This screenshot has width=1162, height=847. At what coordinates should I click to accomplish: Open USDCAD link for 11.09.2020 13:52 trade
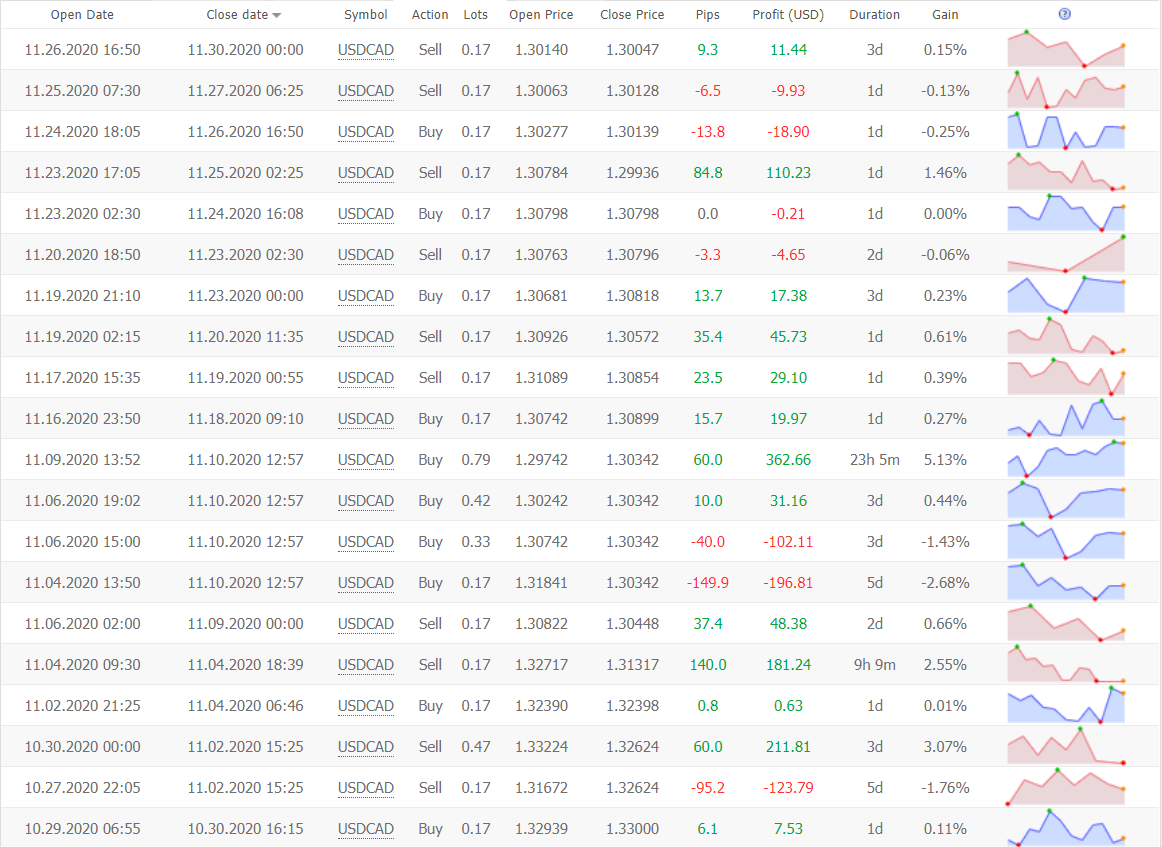click(x=366, y=460)
